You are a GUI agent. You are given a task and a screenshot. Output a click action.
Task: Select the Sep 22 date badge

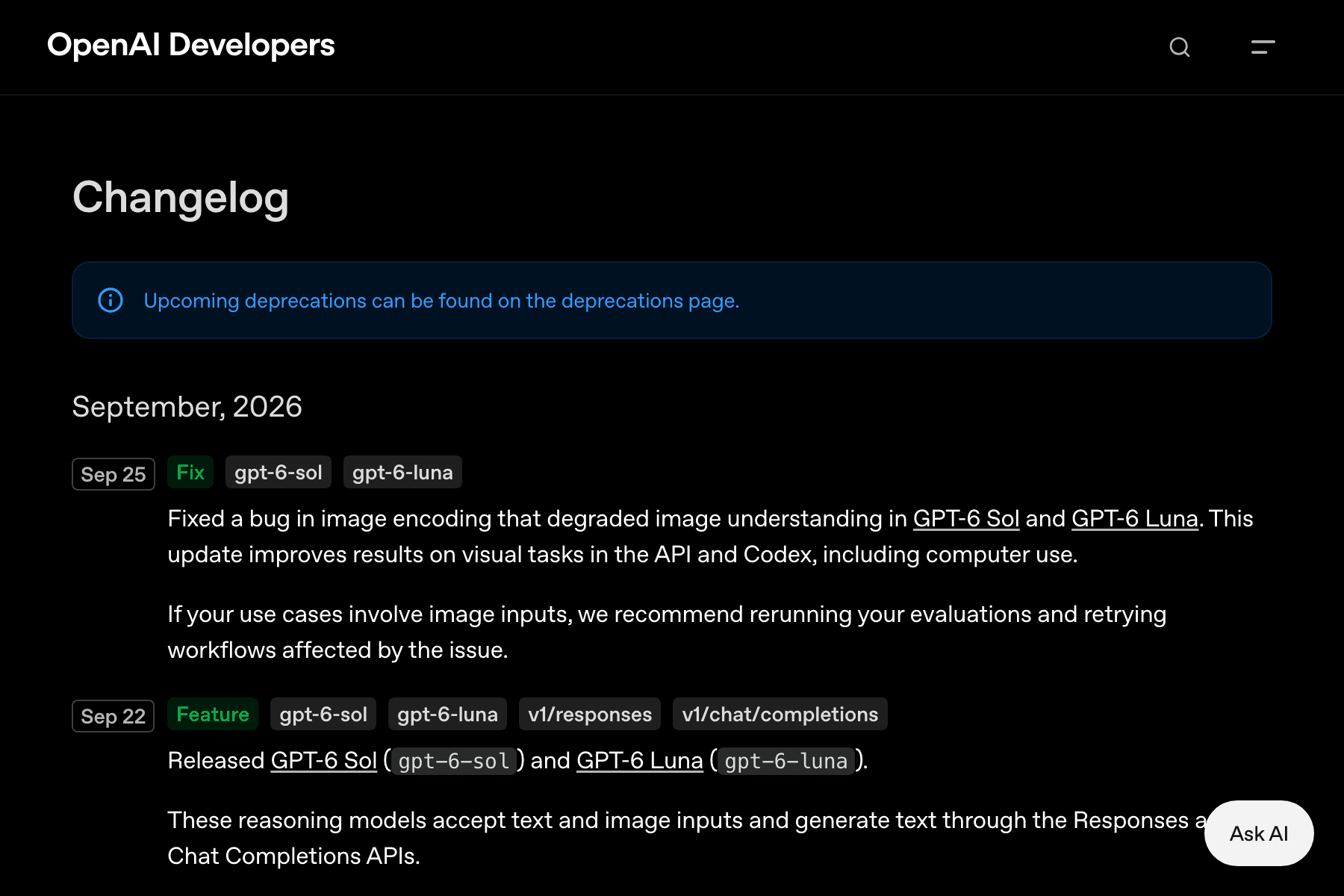tap(113, 716)
